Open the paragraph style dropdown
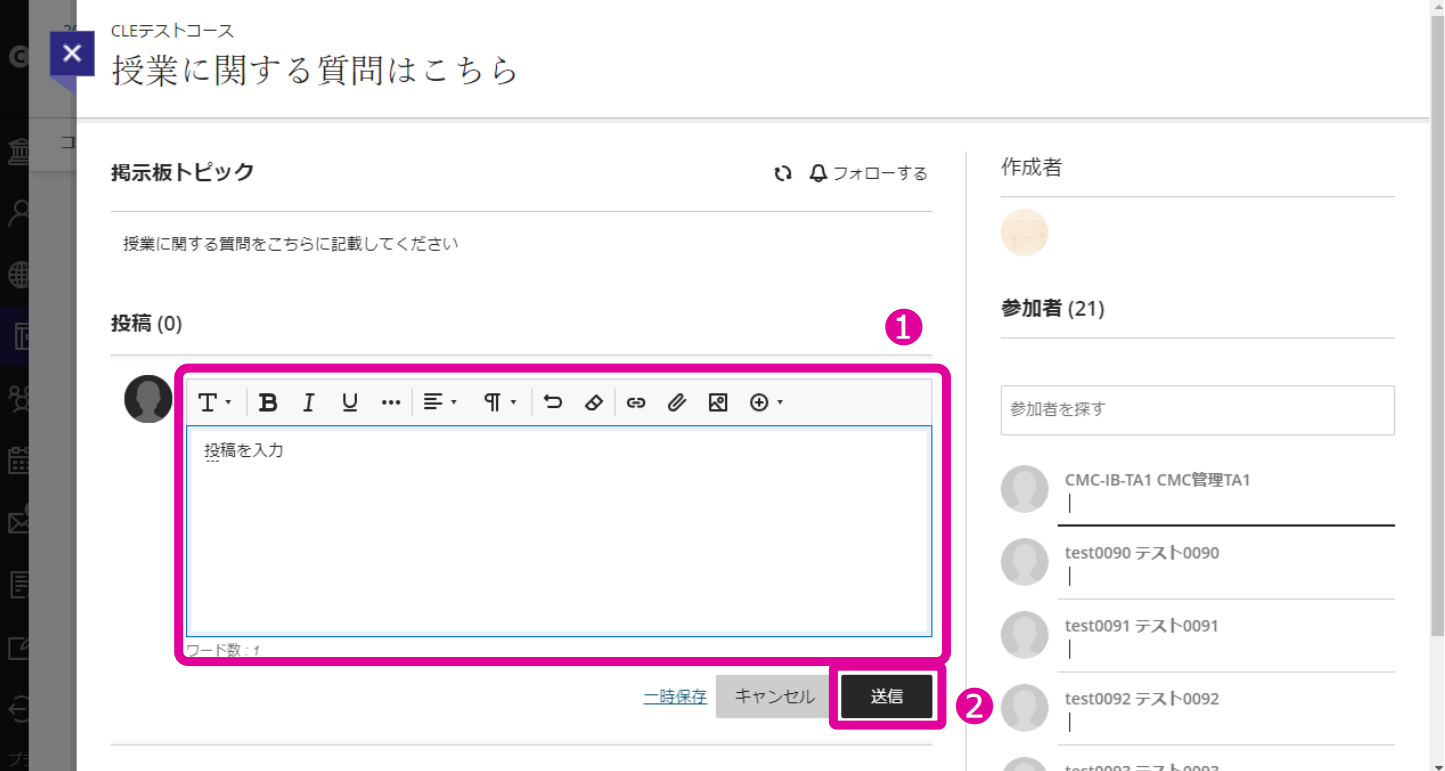 (x=497, y=402)
